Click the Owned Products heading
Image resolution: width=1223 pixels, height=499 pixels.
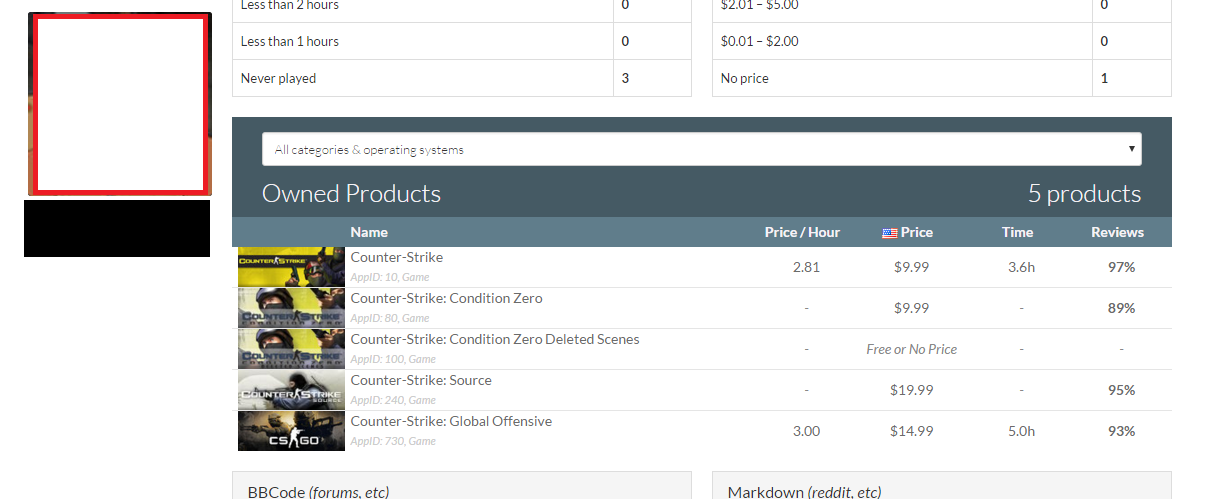[351, 193]
